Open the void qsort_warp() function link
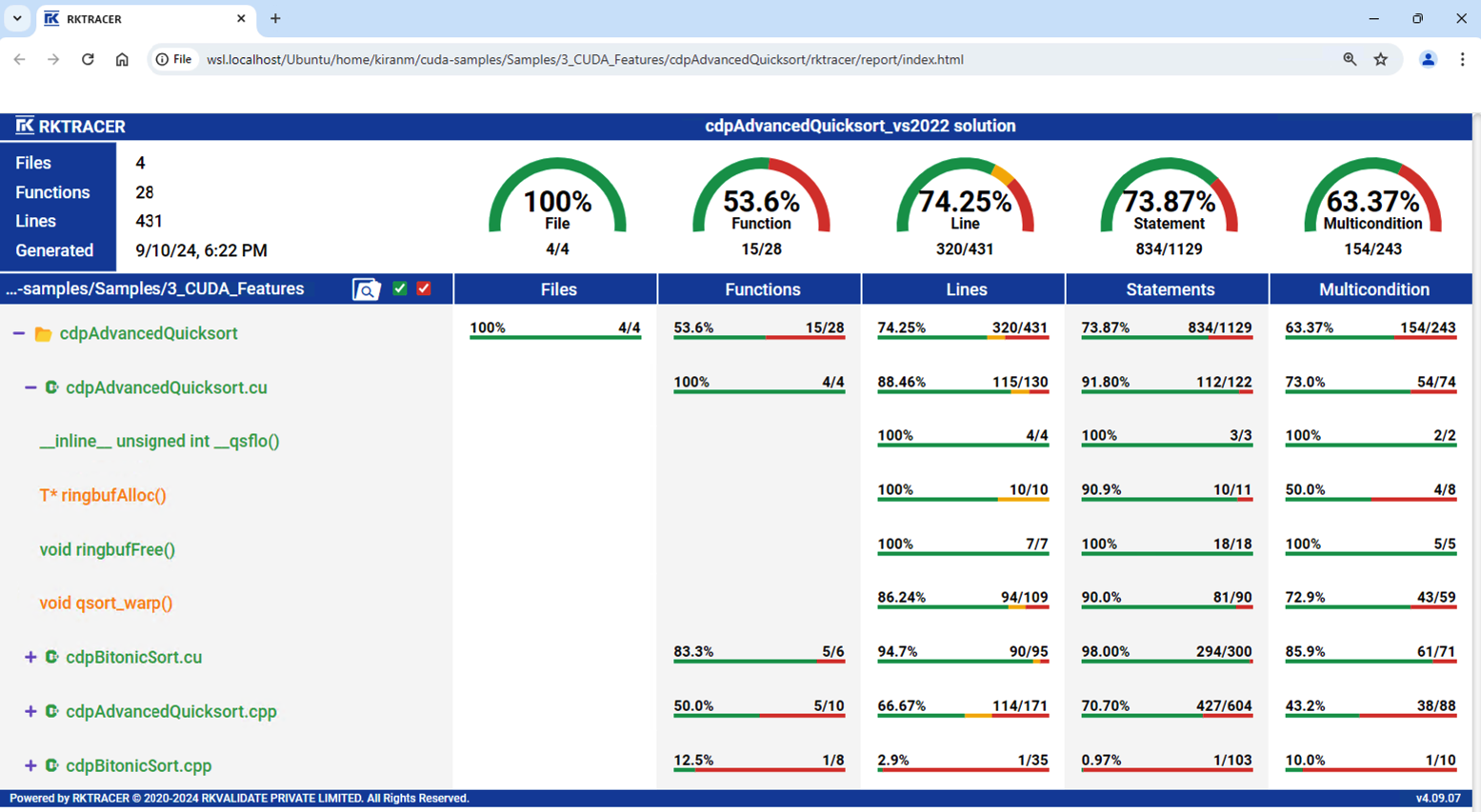 (x=106, y=603)
